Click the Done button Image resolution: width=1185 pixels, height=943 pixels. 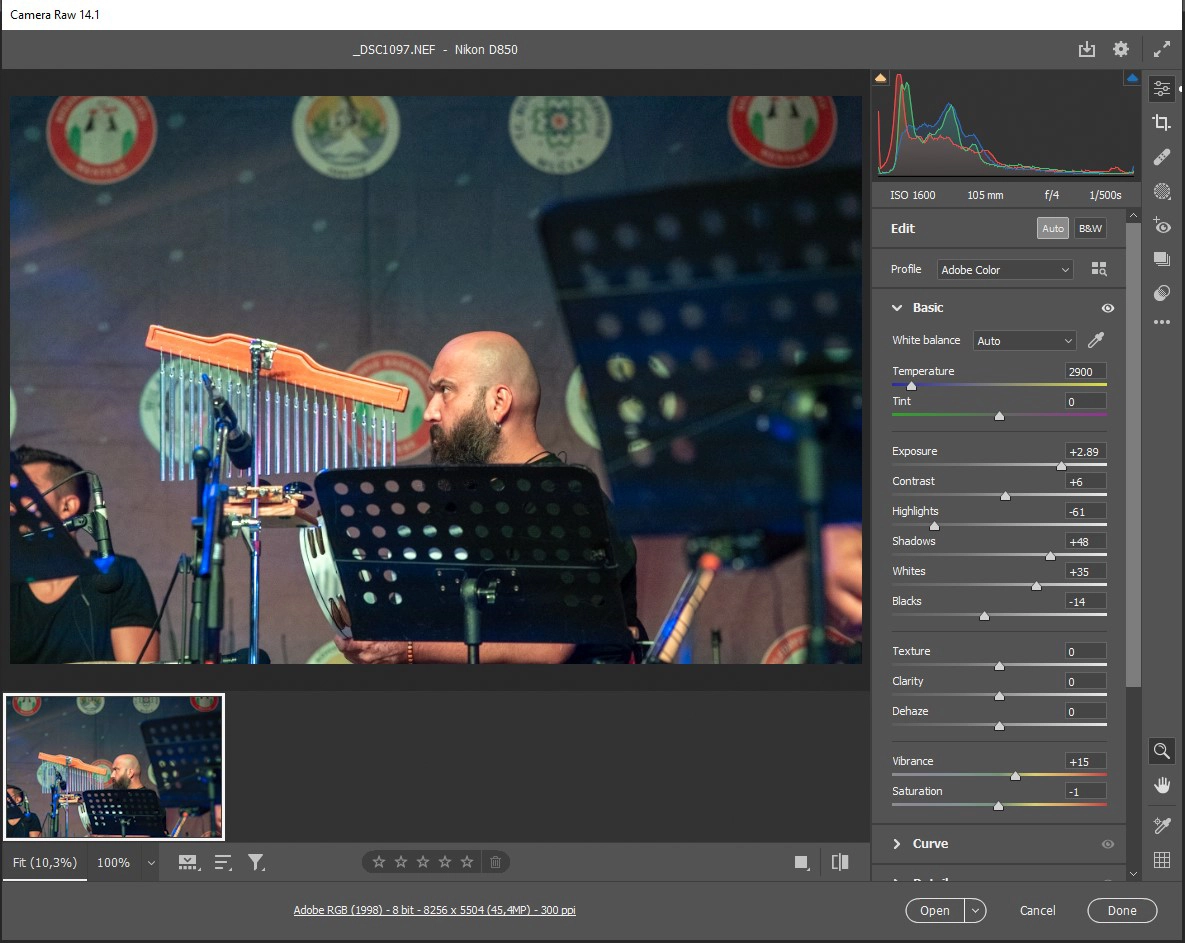pyautogui.click(x=1122, y=910)
